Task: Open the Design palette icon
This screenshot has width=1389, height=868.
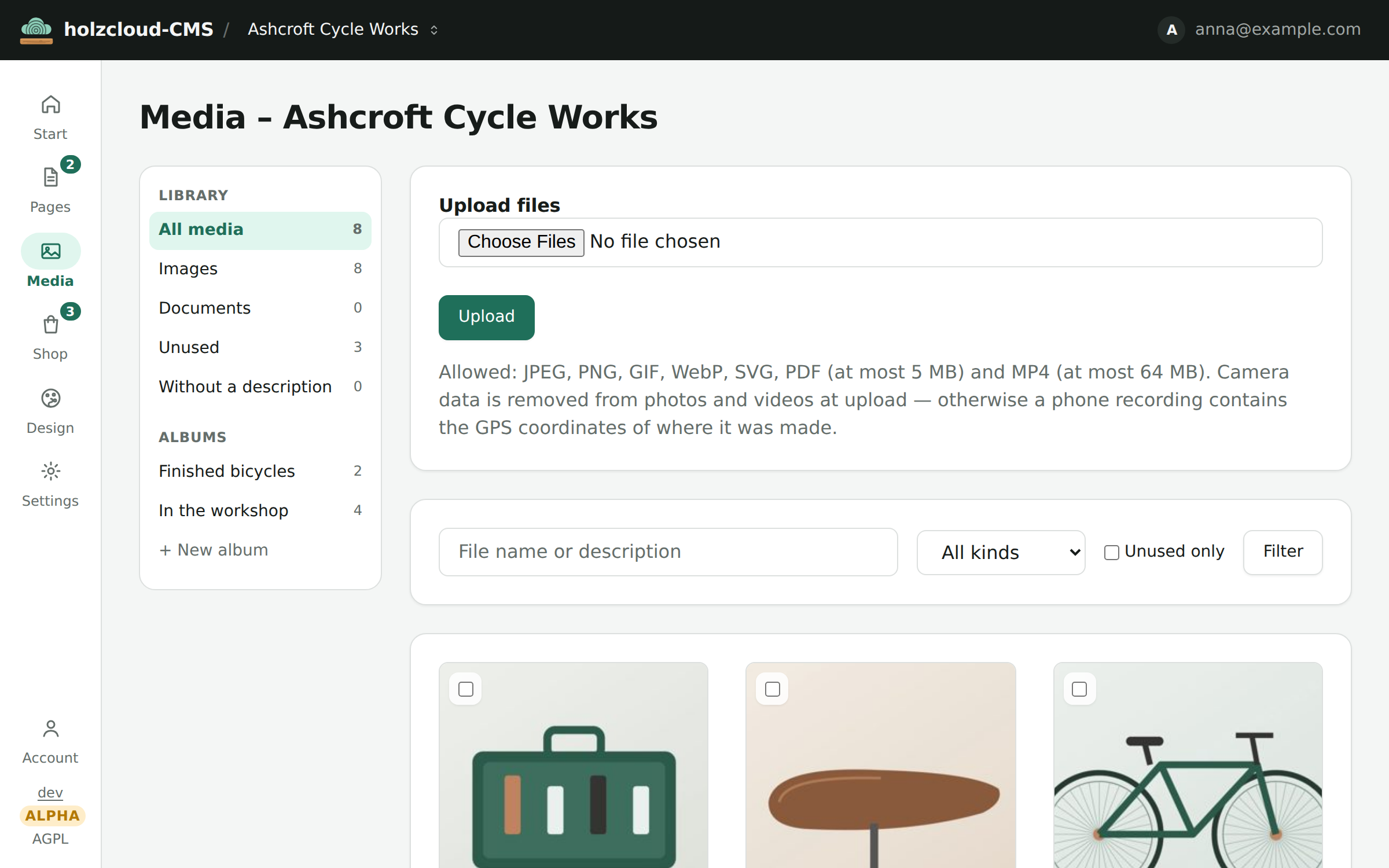Action: (50, 399)
